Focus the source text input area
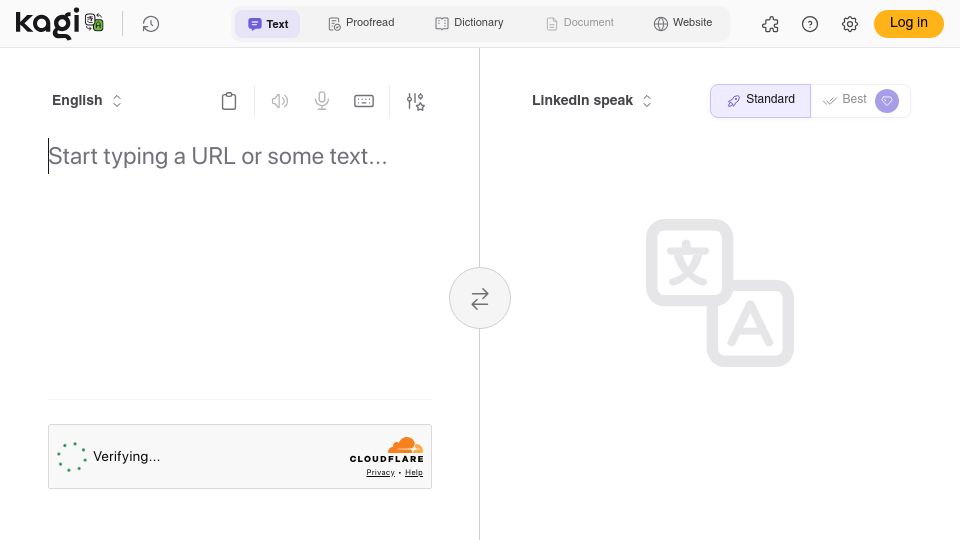 click(x=240, y=263)
